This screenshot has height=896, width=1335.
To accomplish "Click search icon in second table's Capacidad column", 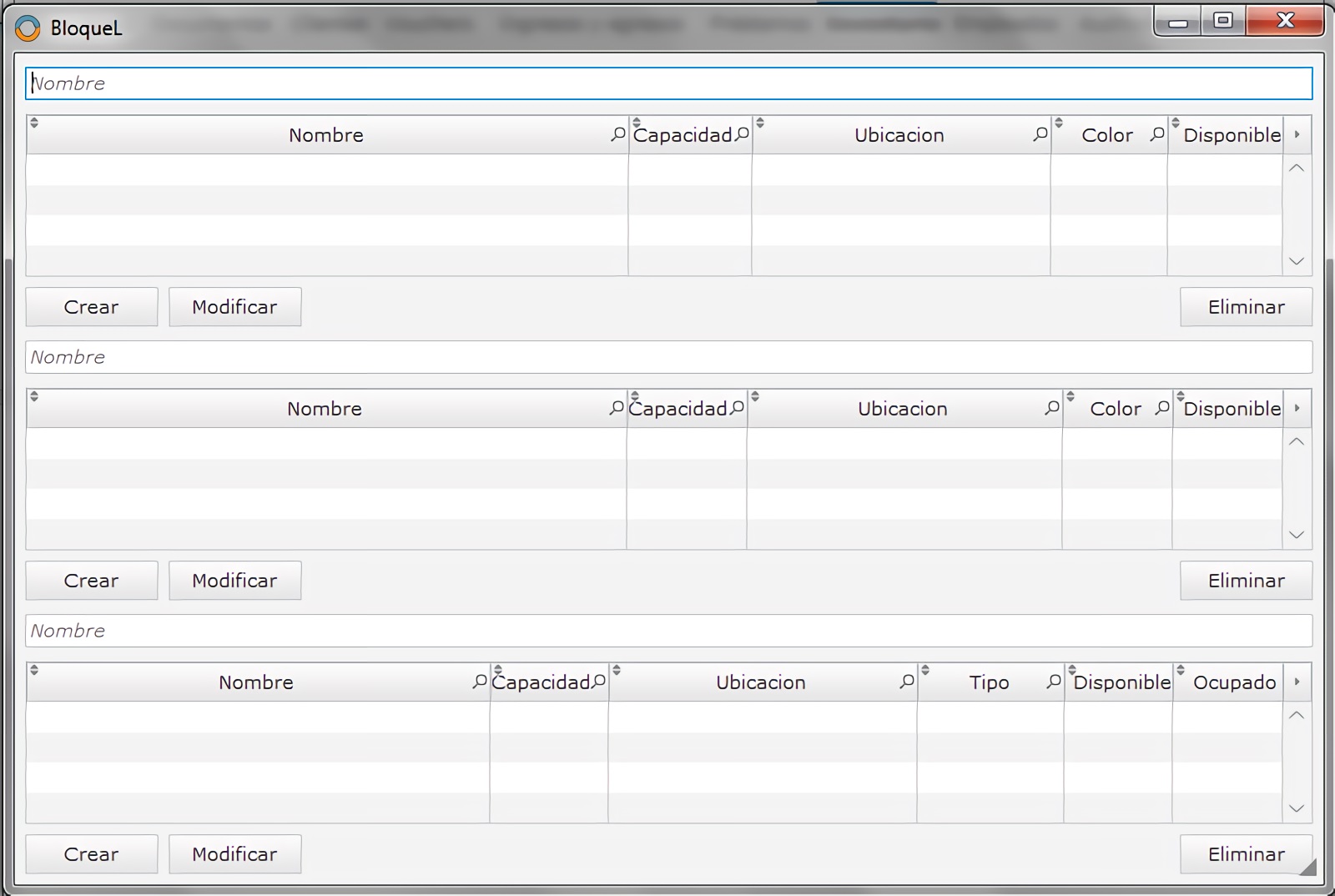I will pos(737,408).
